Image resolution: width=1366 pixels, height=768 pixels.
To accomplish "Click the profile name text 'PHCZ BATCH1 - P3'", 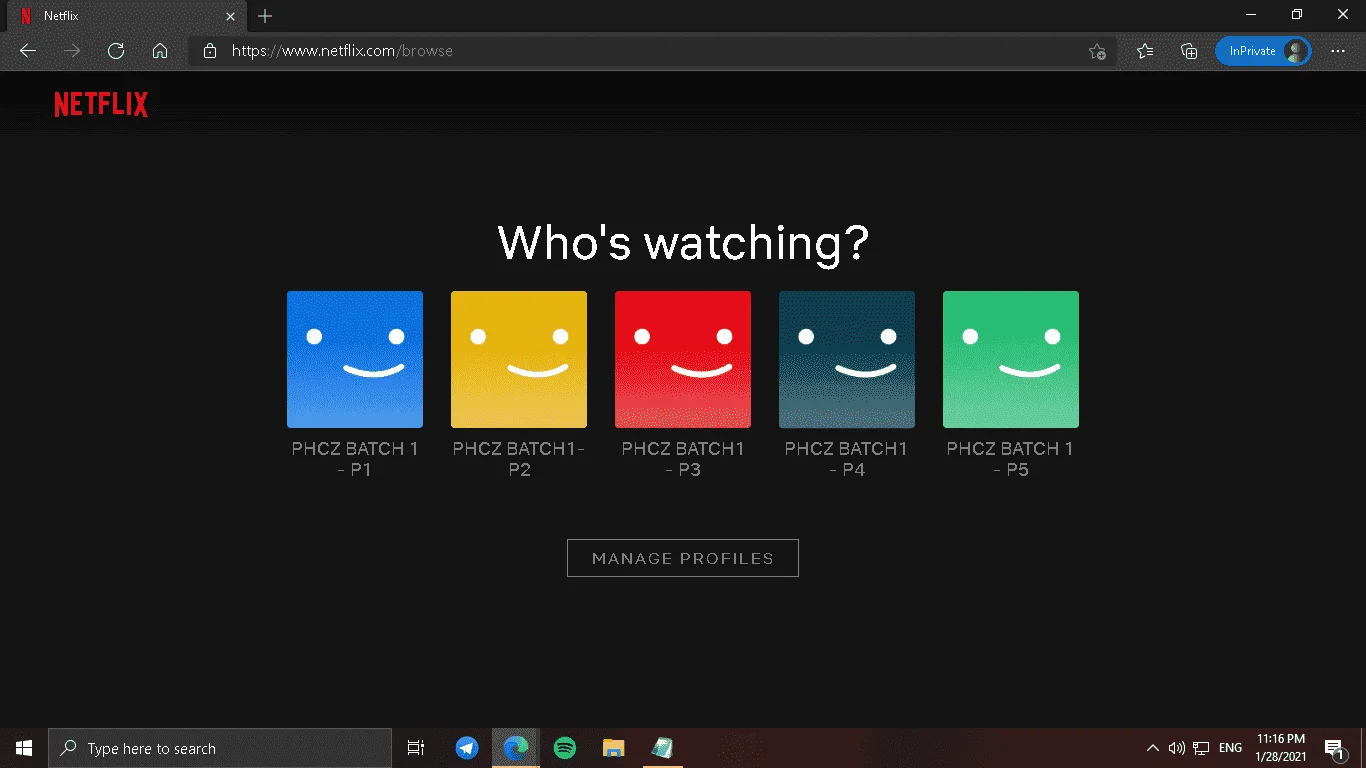I will point(683,459).
